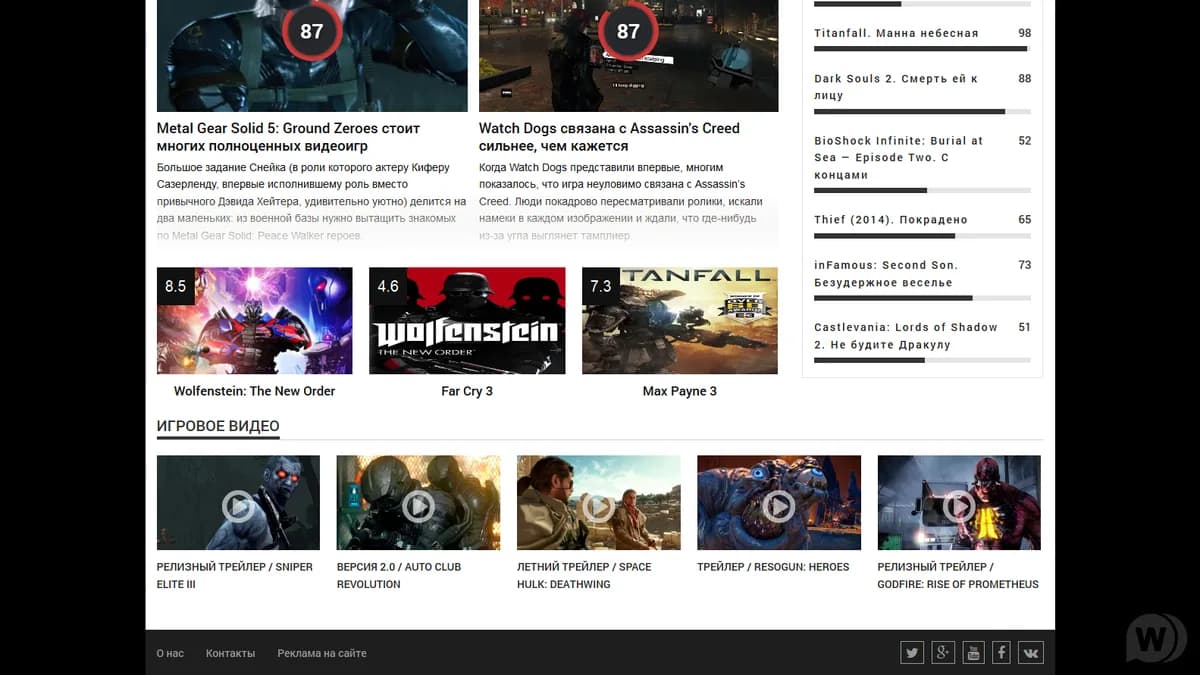The image size is (1200, 675).
Task: Open 'inFamous: Second Son' review
Action: pyautogui.click(x=886, y=274)
